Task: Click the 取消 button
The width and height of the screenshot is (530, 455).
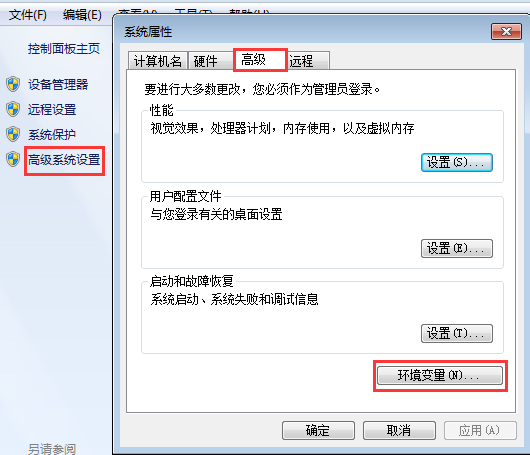Action: (x=399, y=430)
